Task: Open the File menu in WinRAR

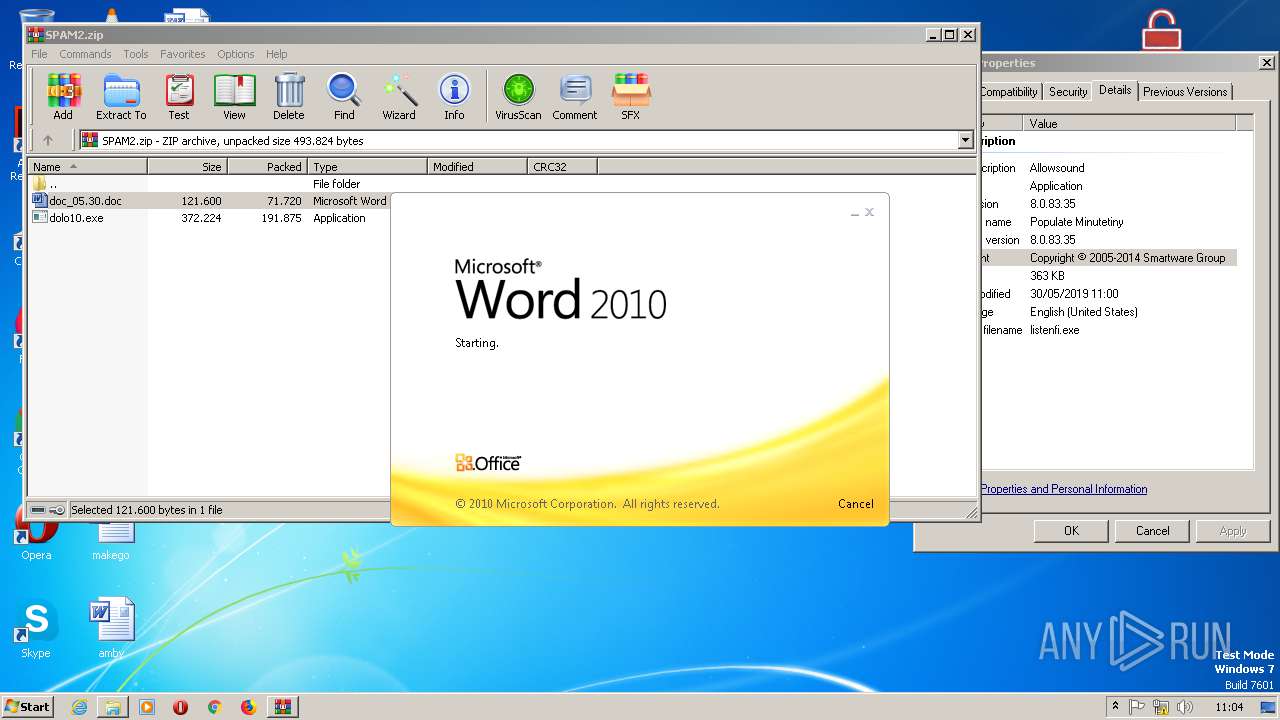Action: [39, 54]
